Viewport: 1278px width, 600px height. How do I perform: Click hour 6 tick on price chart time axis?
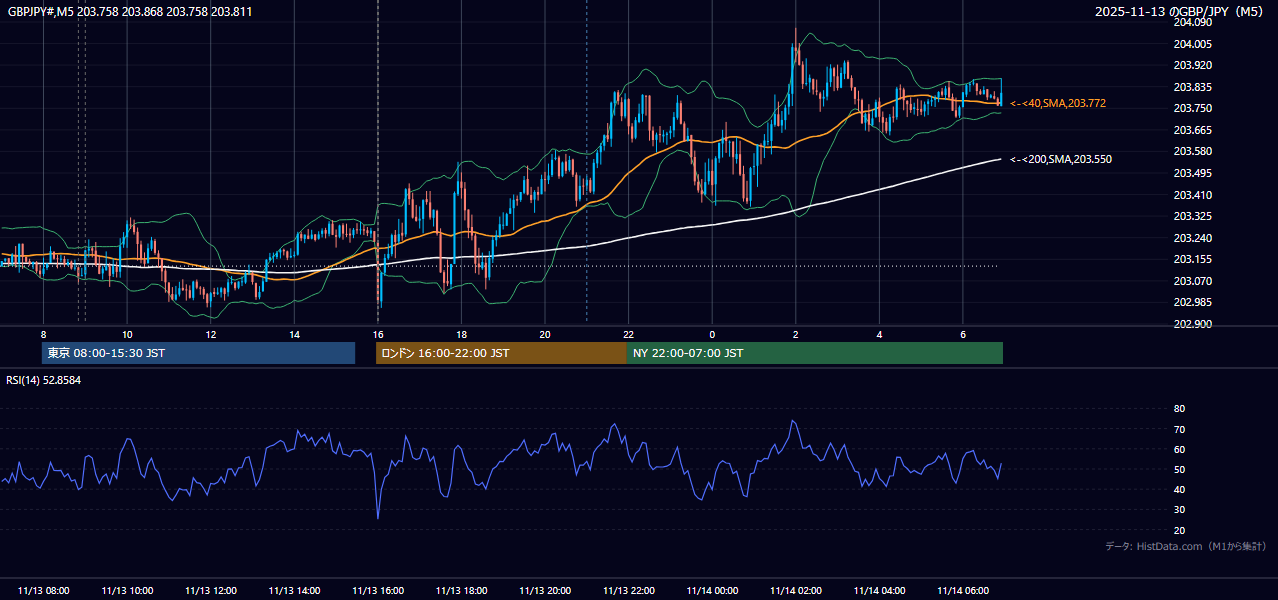click(962, 334)
